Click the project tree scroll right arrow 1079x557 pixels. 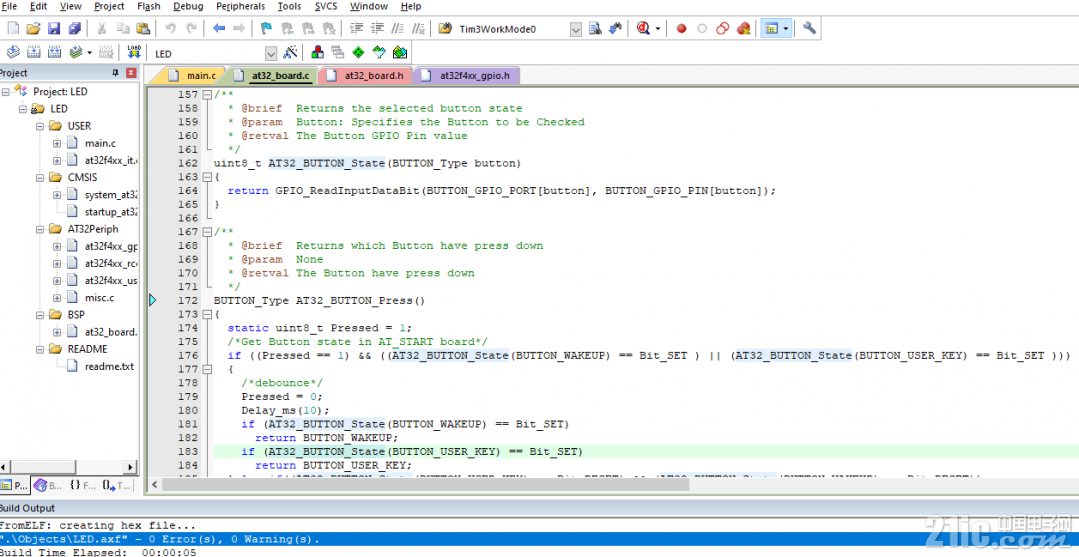(x=130, y=467)
